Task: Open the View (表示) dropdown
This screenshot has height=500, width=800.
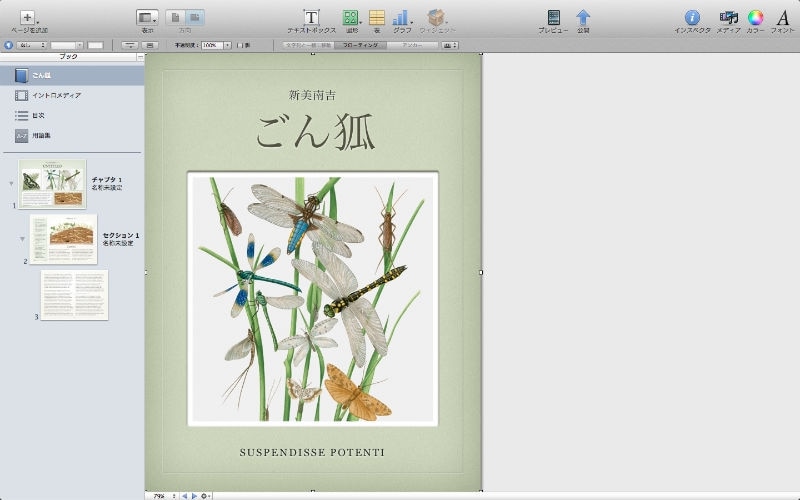Action: 148,18
